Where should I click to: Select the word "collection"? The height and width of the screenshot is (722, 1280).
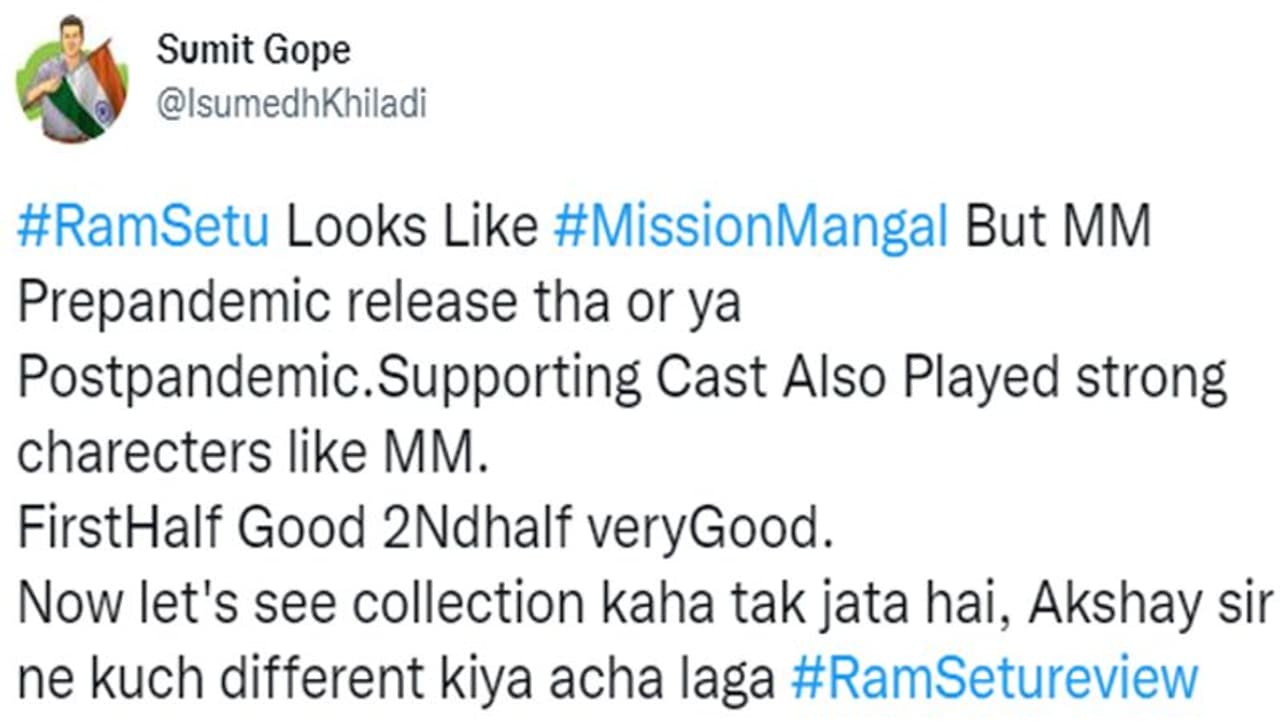pos(485,605)
